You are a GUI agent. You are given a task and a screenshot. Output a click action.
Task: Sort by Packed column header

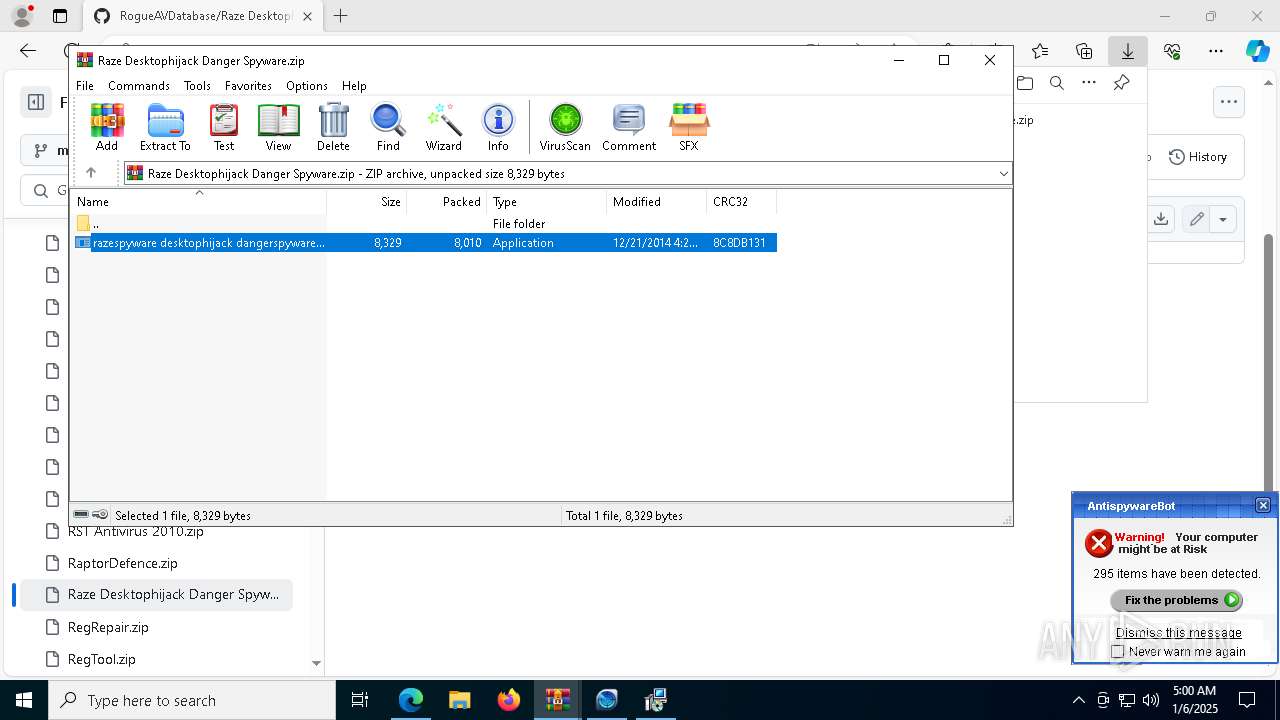(x=447, y=202)
